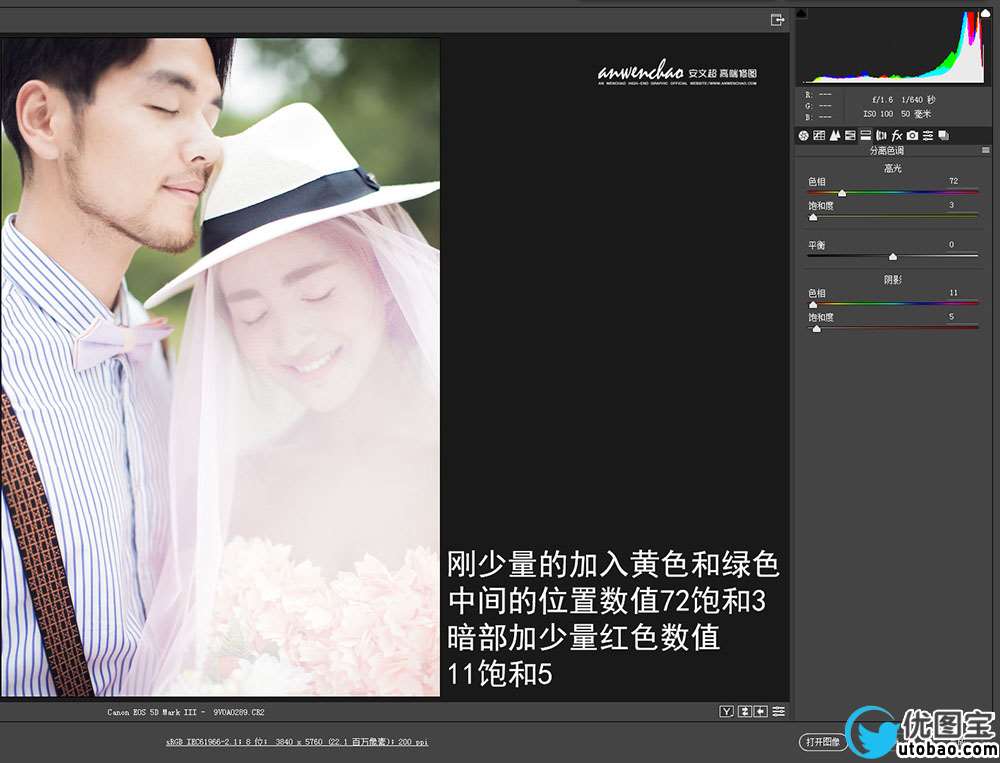Toggle highlight clipping warning in histogram

point(986,13)
